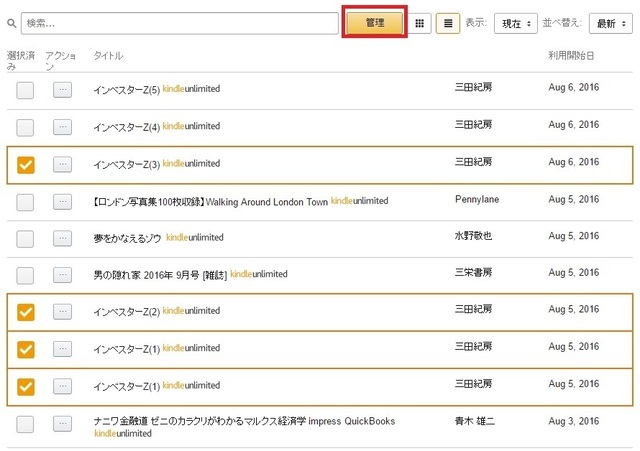Open actions menu for Walking Around London Town

62,202
